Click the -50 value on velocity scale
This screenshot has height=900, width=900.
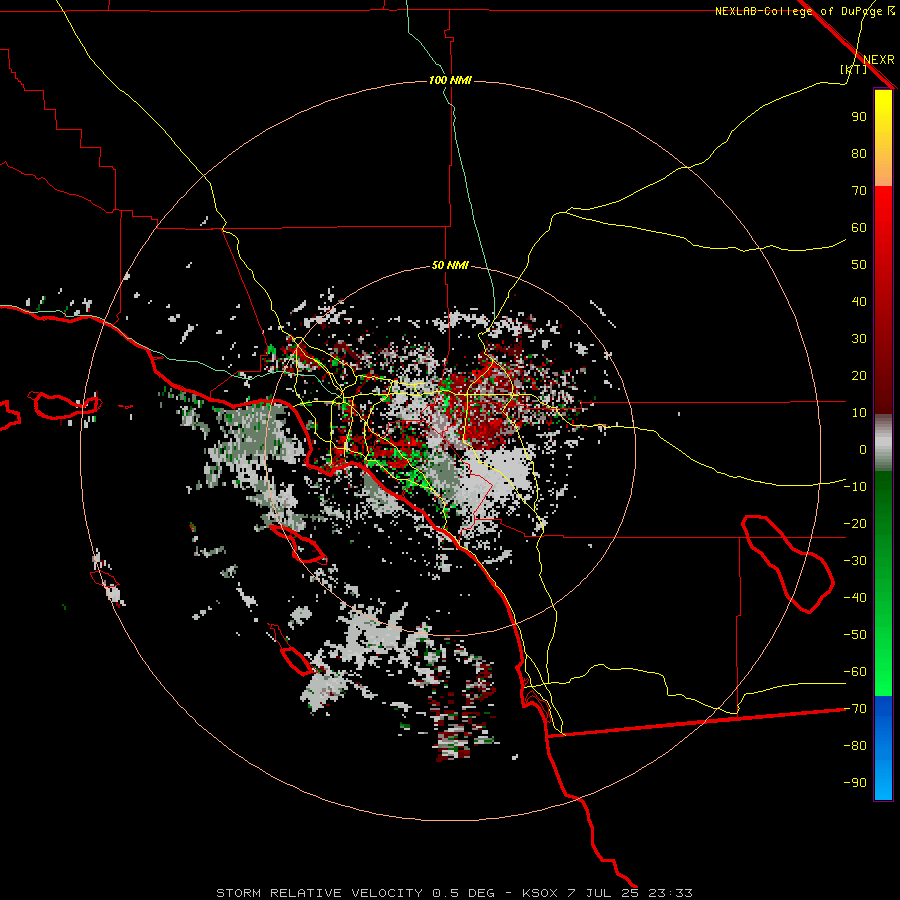click(x=855, y=635)
